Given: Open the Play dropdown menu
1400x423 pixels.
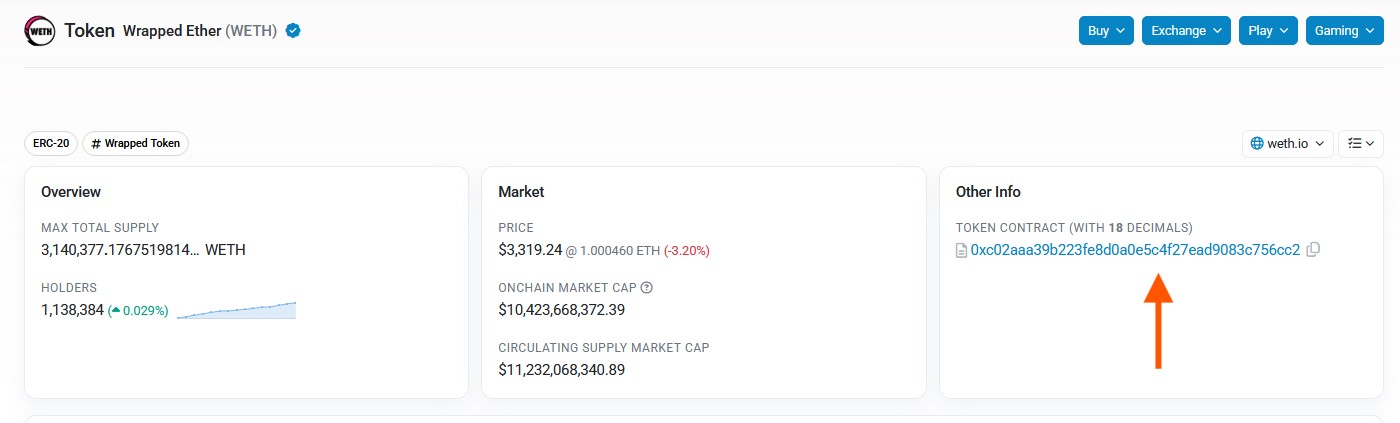Looking at the screenshot, I should [1268, 31].
